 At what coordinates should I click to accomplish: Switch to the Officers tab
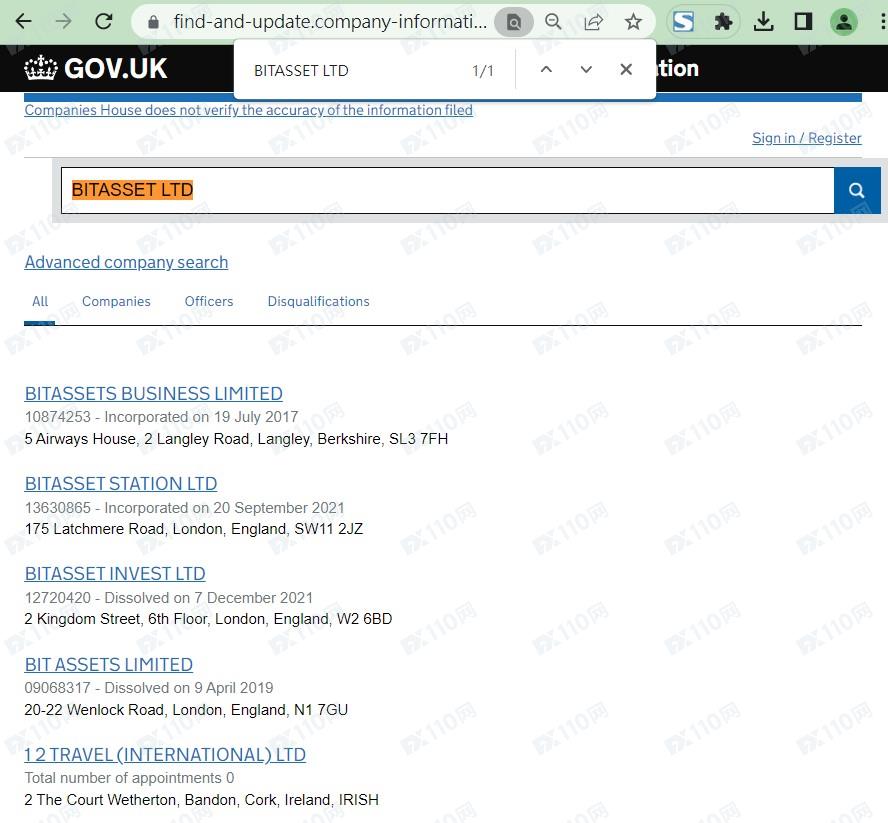[x=209, y=301]
